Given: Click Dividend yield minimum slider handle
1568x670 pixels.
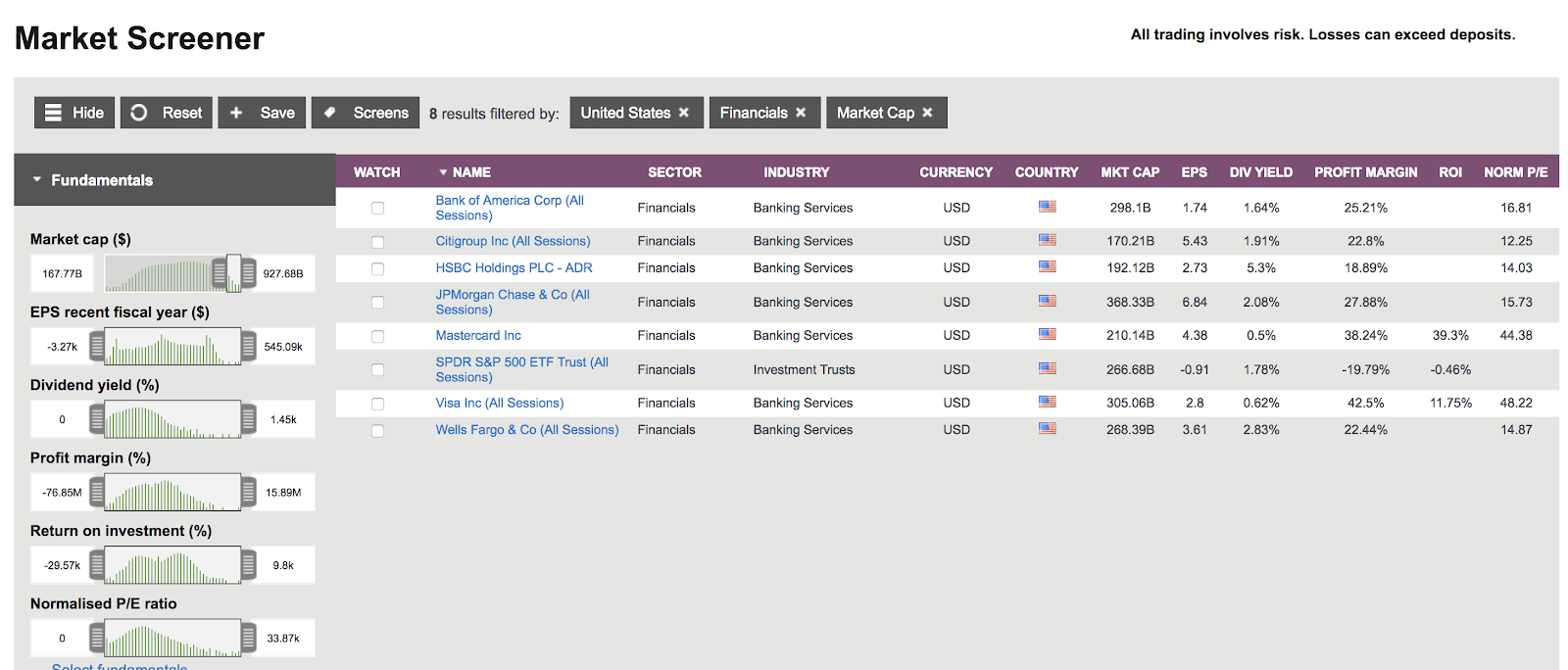Looking at the screenshot, I should (x=97, y=419).
